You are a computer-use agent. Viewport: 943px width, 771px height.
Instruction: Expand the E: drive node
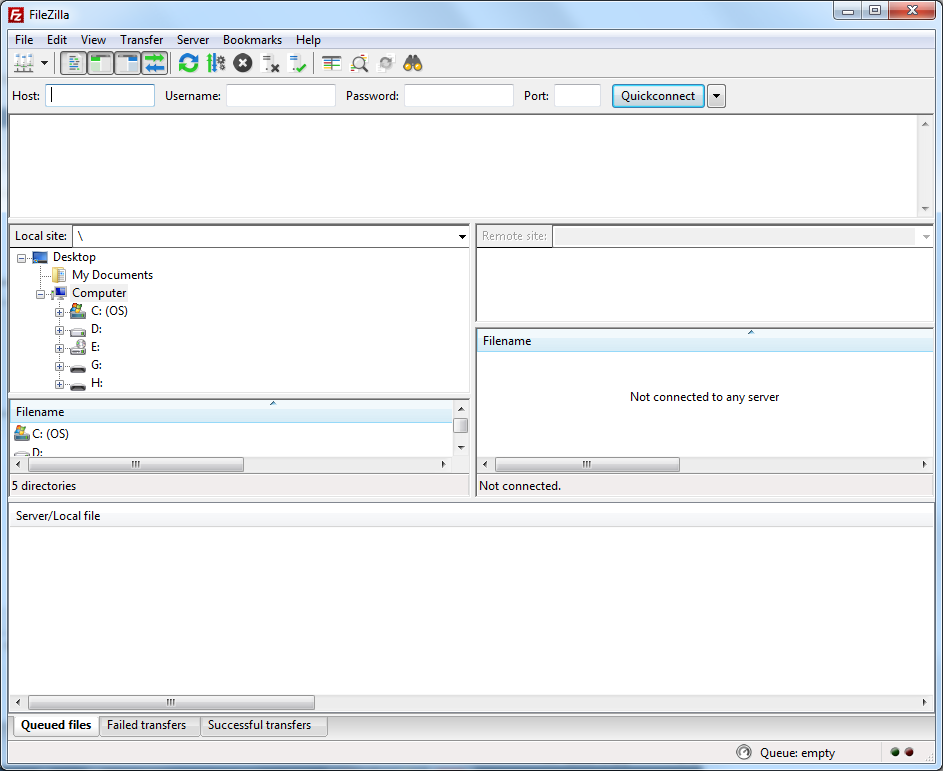(x=60, y=348)
